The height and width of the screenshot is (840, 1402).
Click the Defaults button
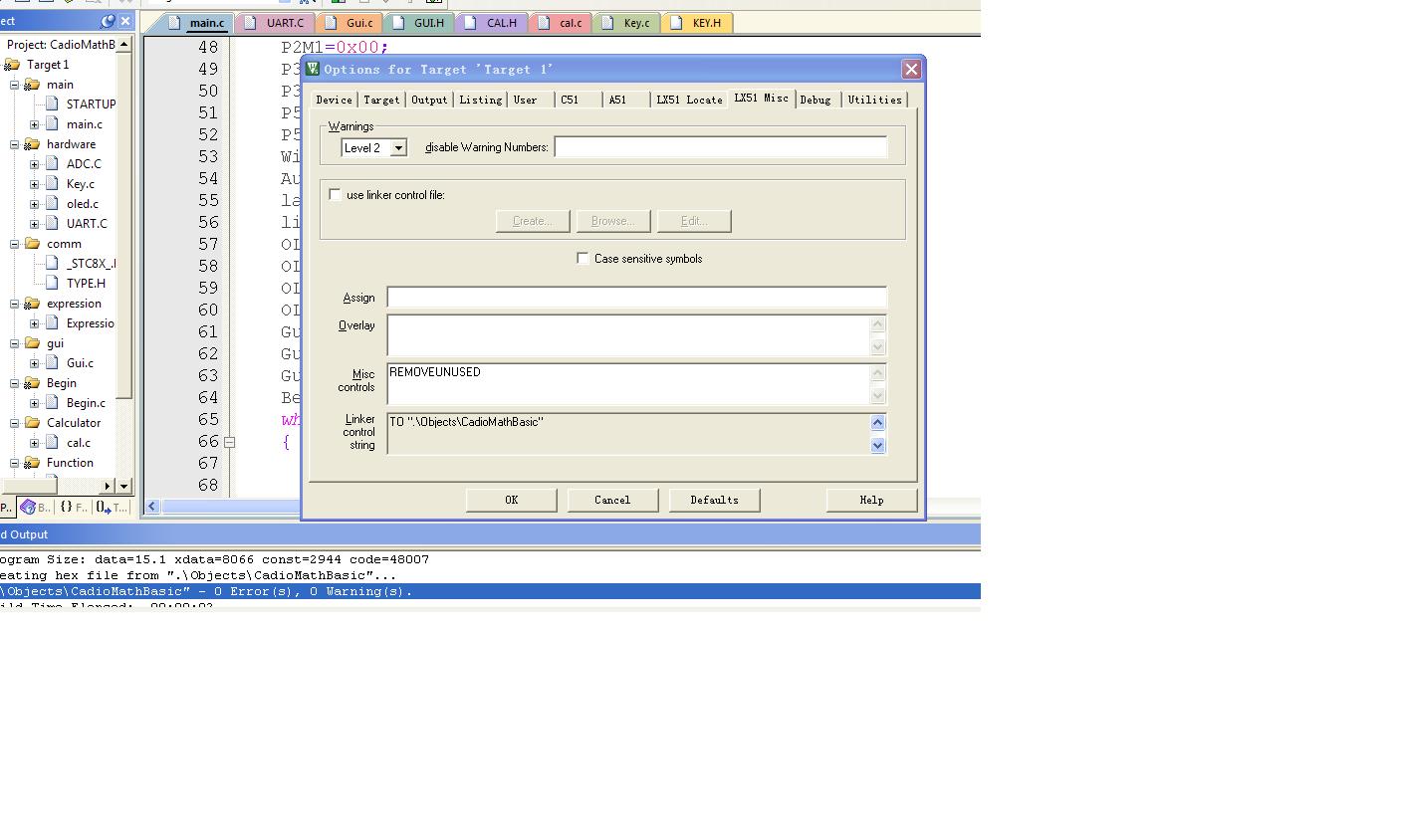(x=714, y=500)
